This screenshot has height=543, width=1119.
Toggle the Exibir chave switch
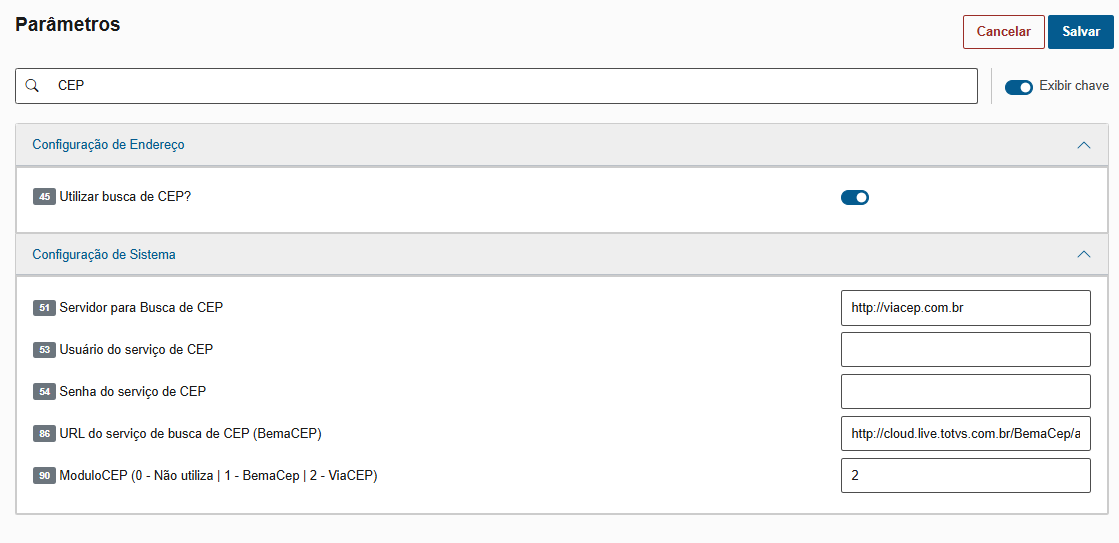click(1018, 87)
